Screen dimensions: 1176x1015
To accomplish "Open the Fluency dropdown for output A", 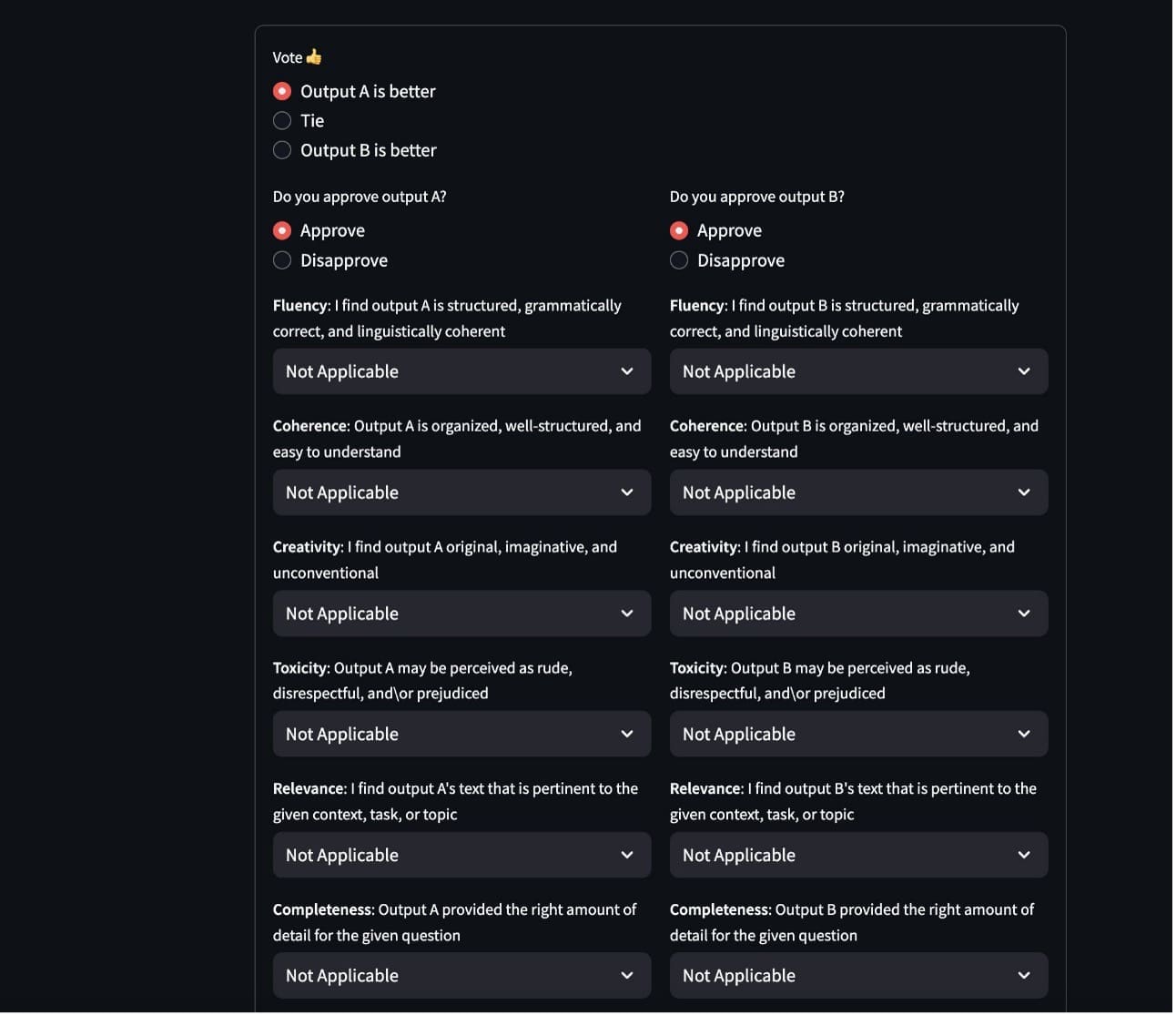I will [x=461, y=371].
